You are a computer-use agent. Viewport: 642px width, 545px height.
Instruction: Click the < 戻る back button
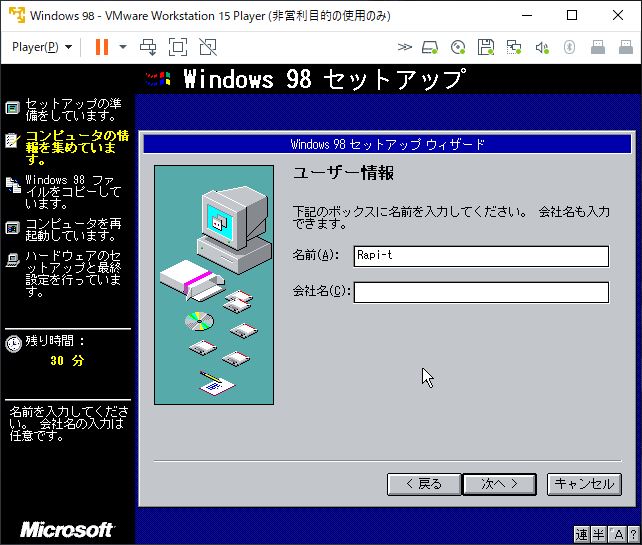[424, 484]
